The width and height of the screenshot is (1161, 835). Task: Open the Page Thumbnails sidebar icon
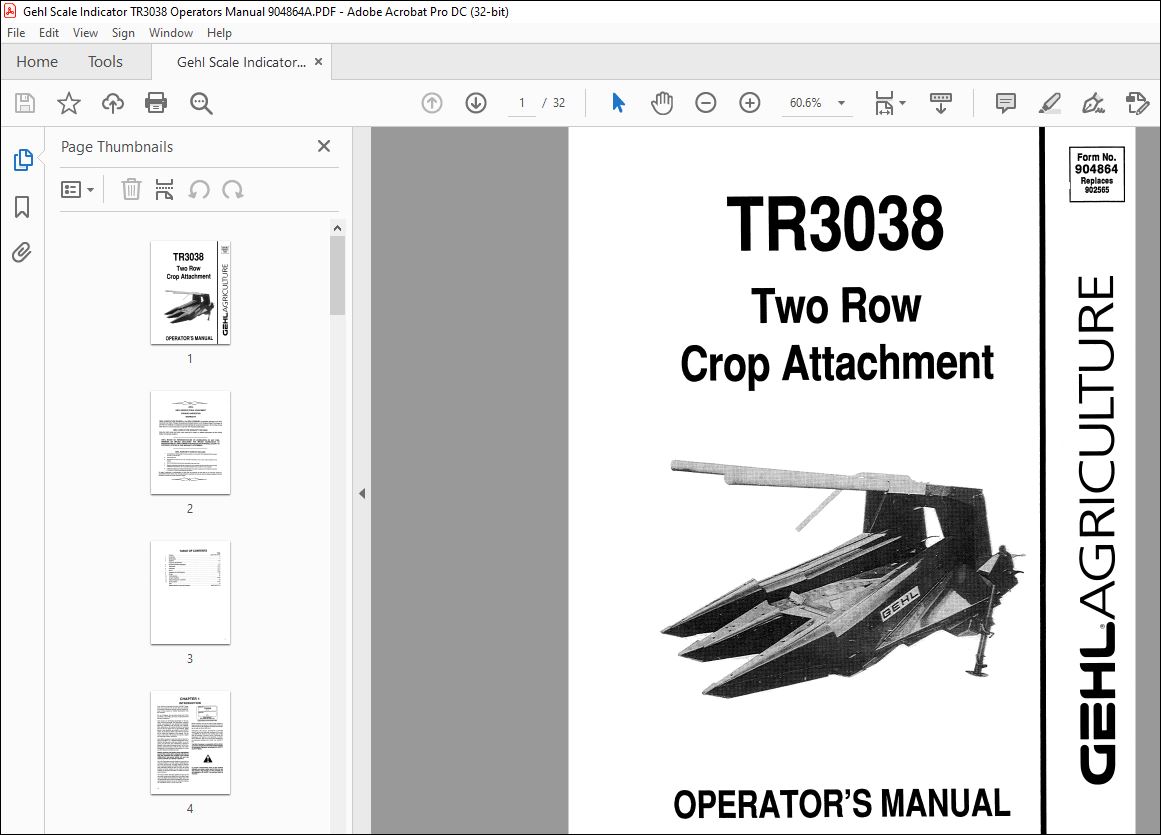[x=23, y=160]
